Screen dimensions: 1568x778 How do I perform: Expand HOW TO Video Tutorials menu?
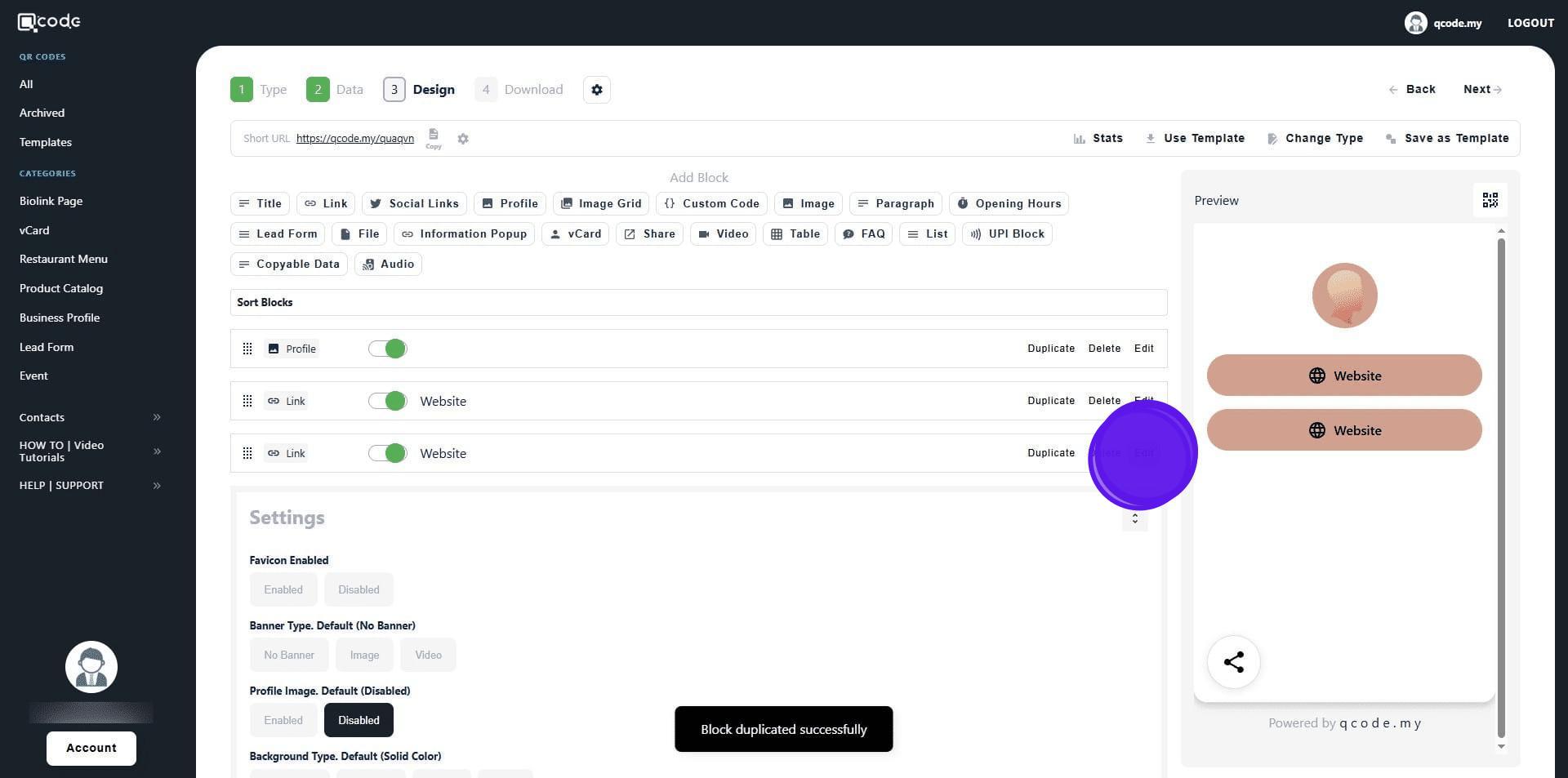[x=156, y=451]
